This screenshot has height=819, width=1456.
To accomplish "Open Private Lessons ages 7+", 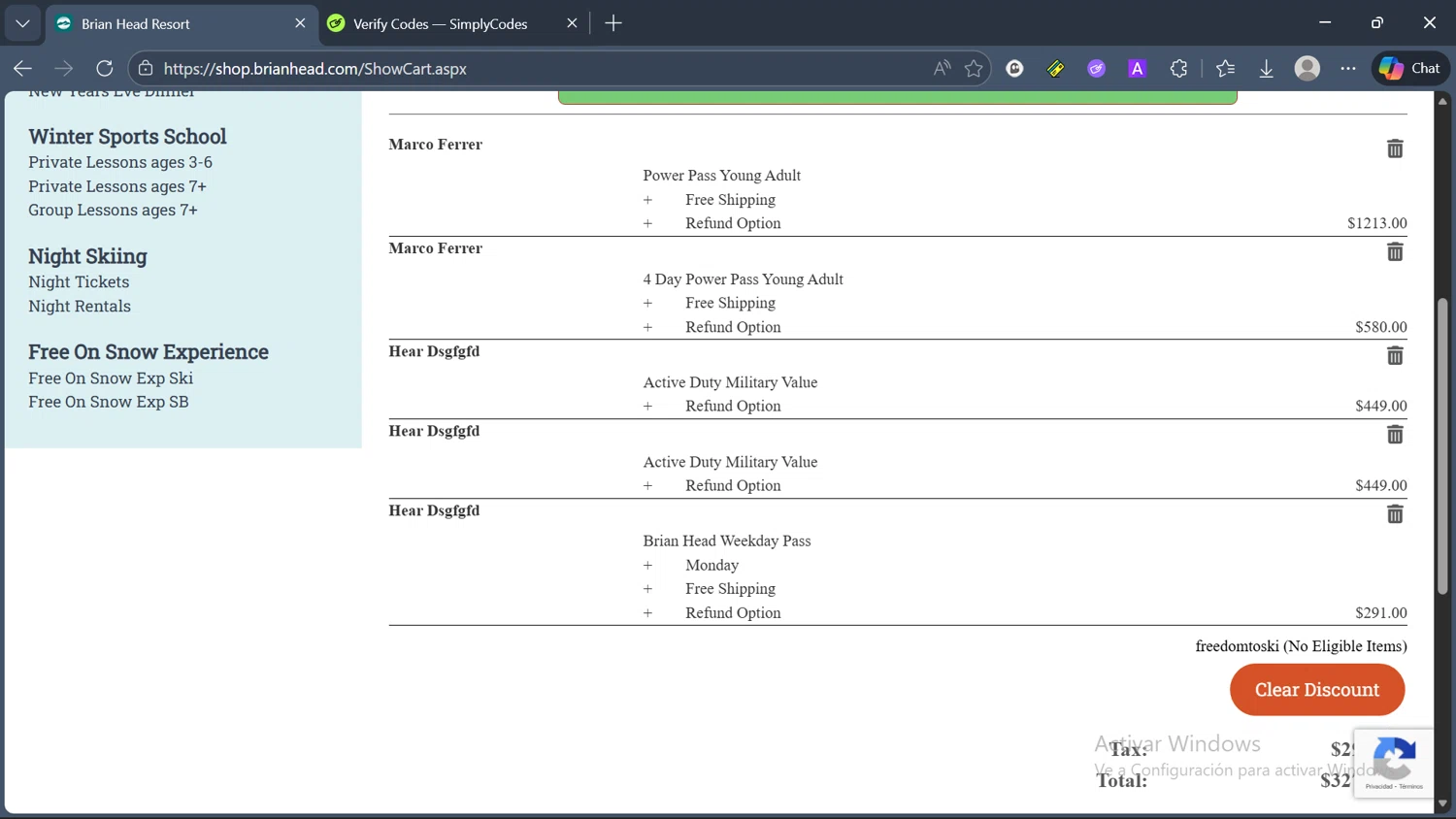I will [x=117, y=186].
